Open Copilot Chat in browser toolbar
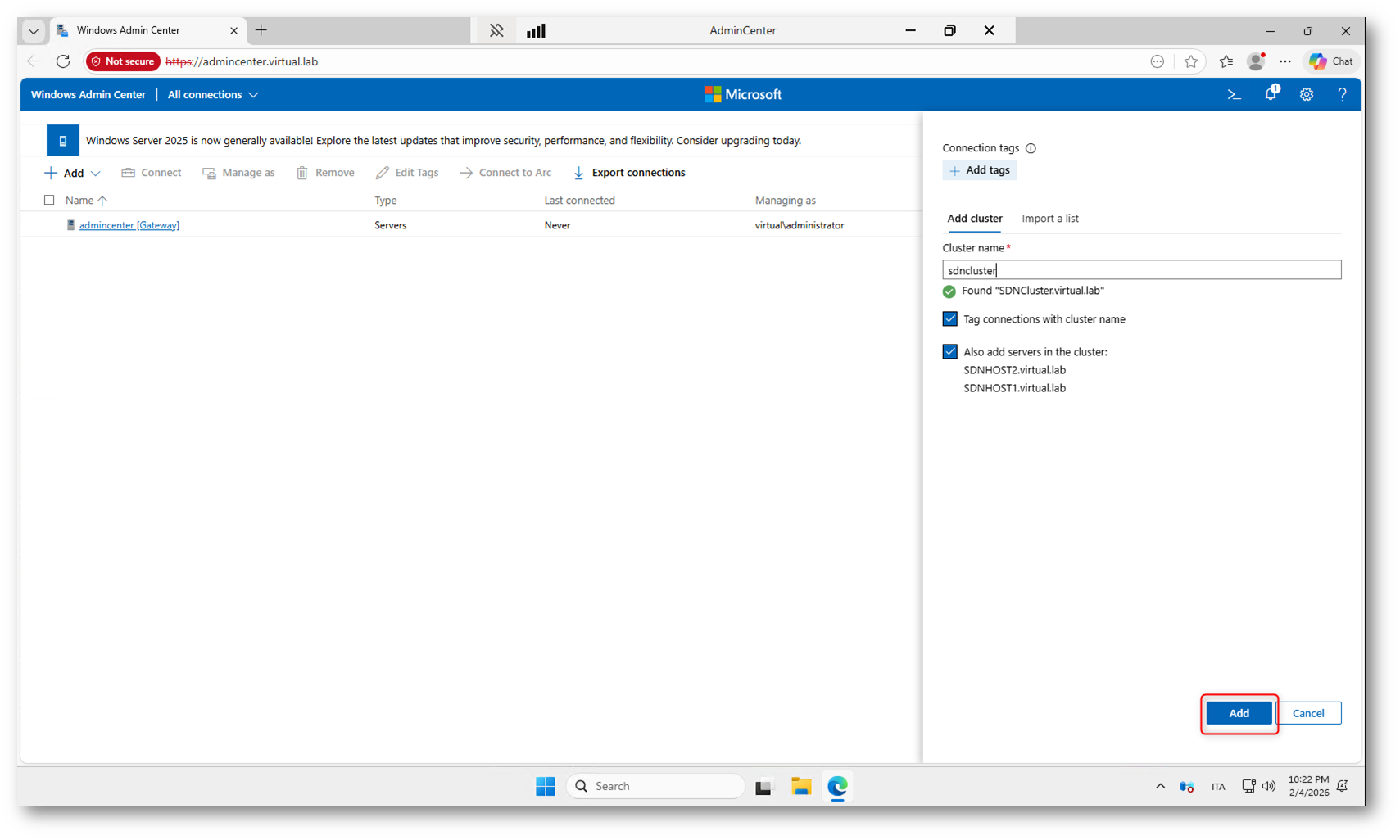This screenshot has width=1400, height=840. point(1331,61)
